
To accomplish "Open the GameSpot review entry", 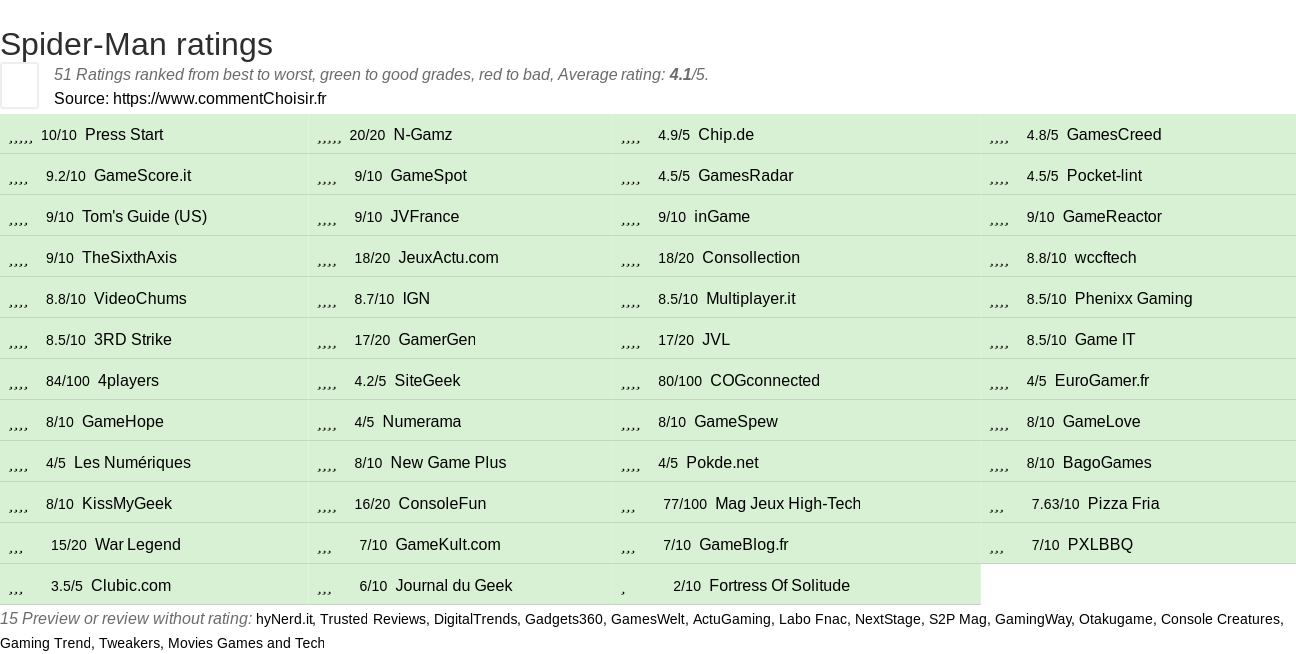I will [x=428, y=175].
